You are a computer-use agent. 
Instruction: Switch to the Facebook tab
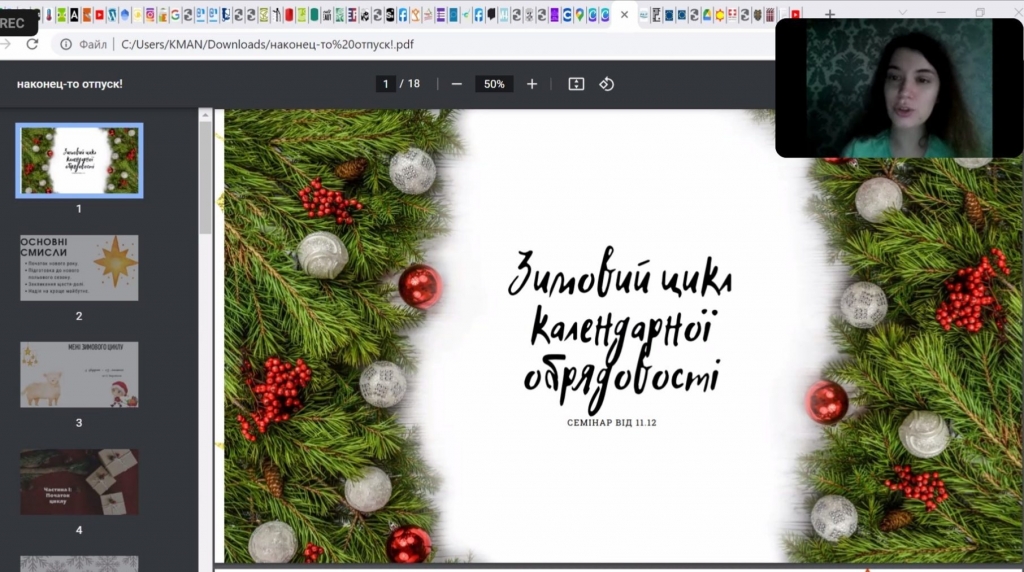pos(403,15)
